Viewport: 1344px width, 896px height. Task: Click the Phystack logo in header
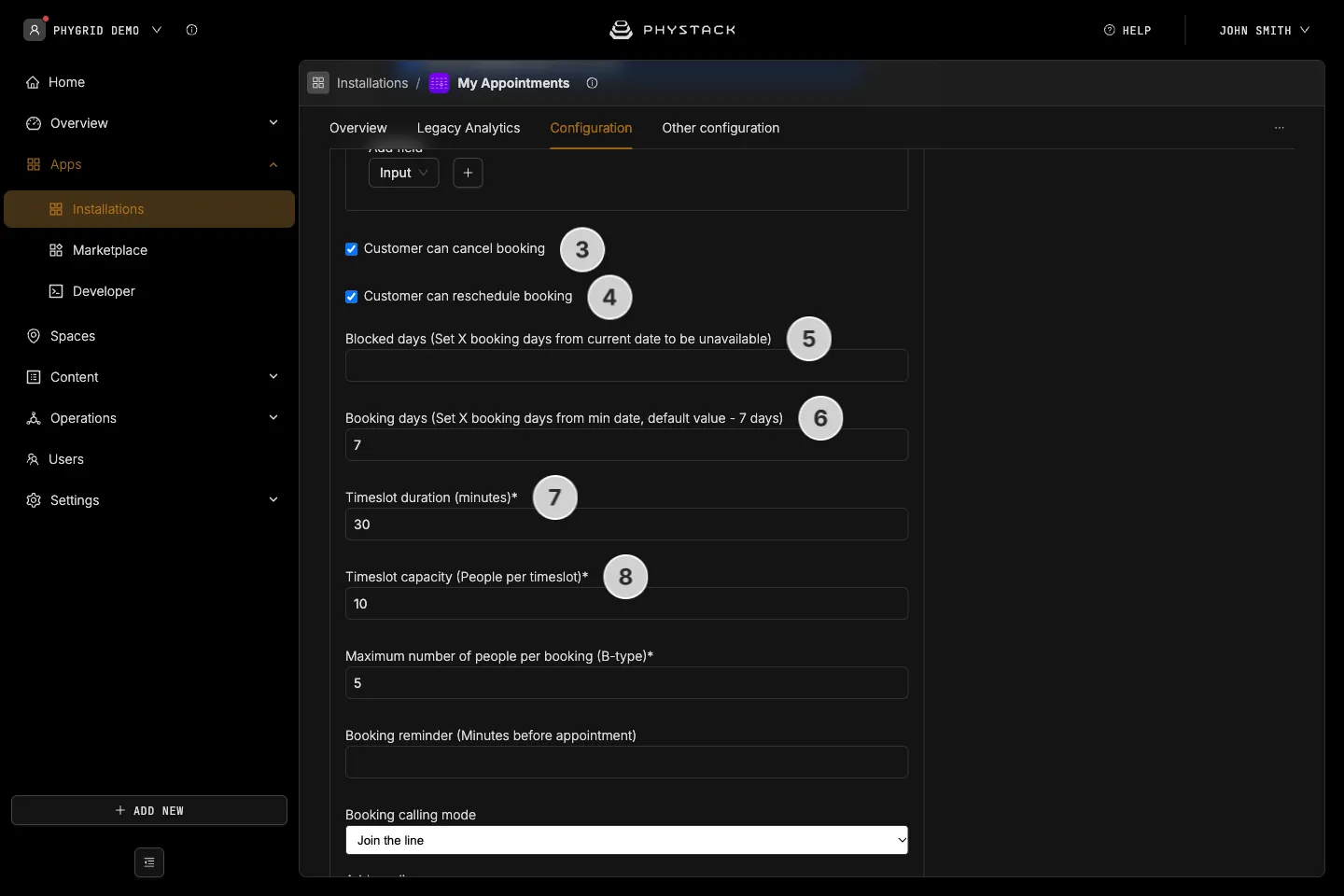click(x=672, y=30)
